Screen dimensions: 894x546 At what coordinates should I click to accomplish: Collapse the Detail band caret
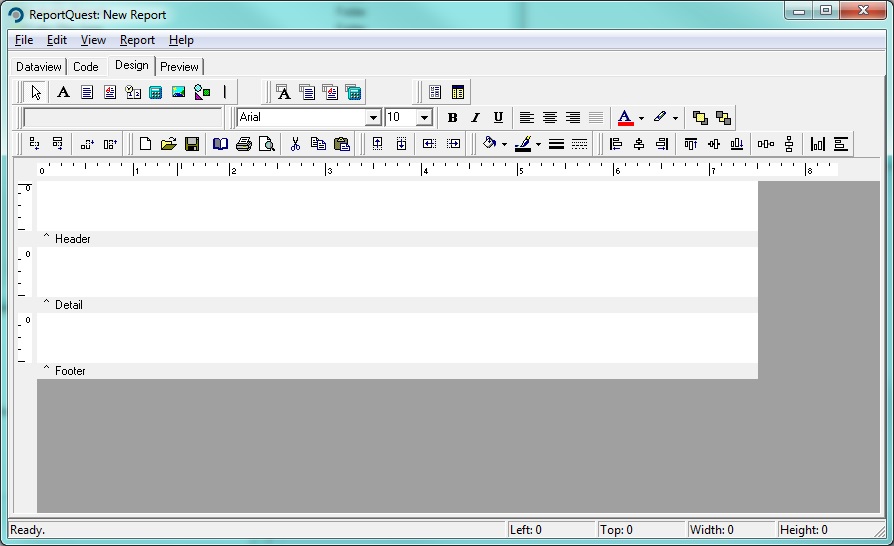46,303
